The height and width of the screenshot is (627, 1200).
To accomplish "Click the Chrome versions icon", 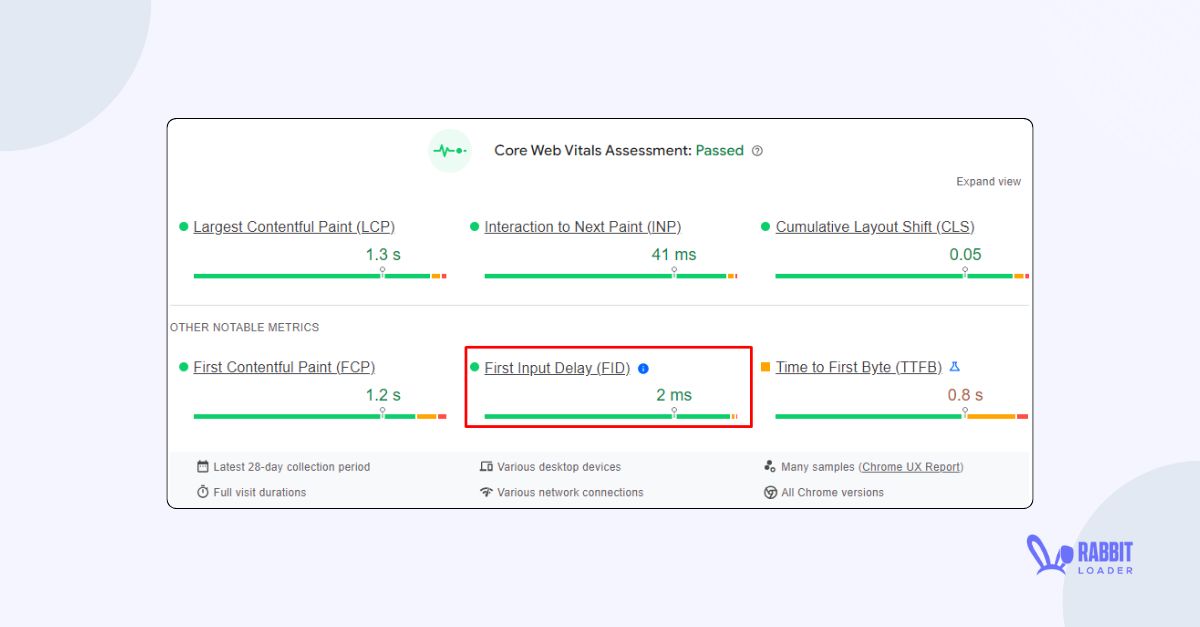I will click(x=770, y=492).
